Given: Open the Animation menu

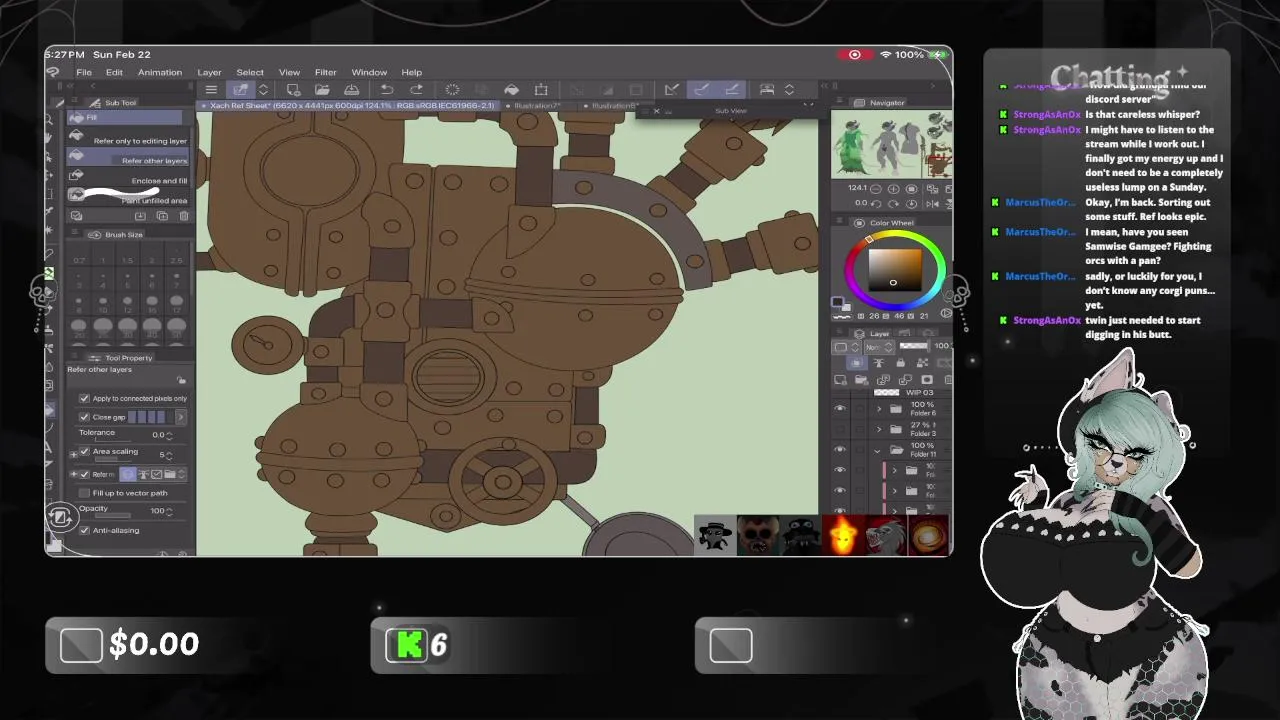Looking at the screenshot, I should 160,72.
